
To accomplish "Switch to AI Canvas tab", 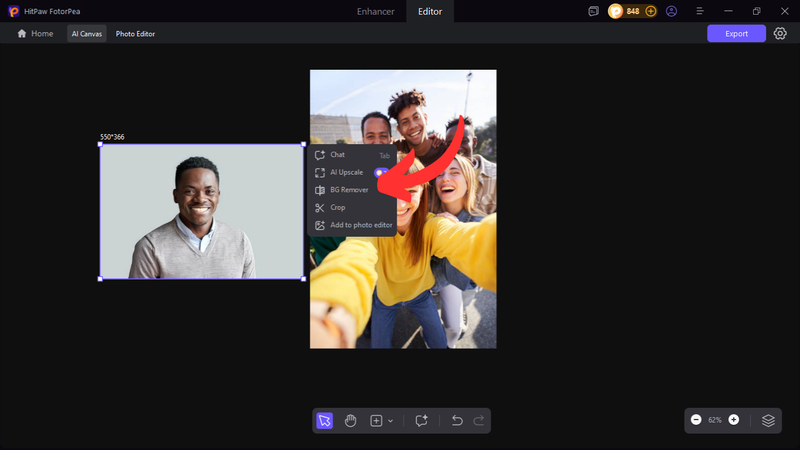I will pyautogui.click(x=87, y=34).
